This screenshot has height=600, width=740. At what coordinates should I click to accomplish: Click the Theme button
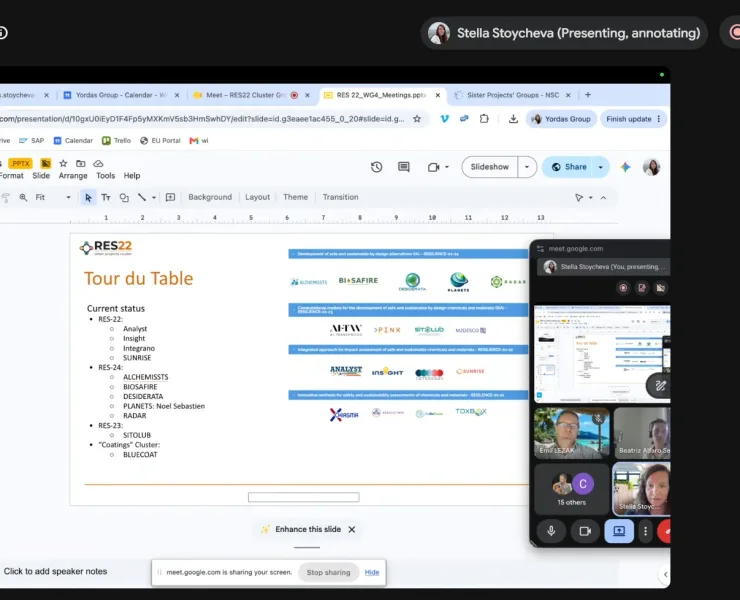click(295, 197)
